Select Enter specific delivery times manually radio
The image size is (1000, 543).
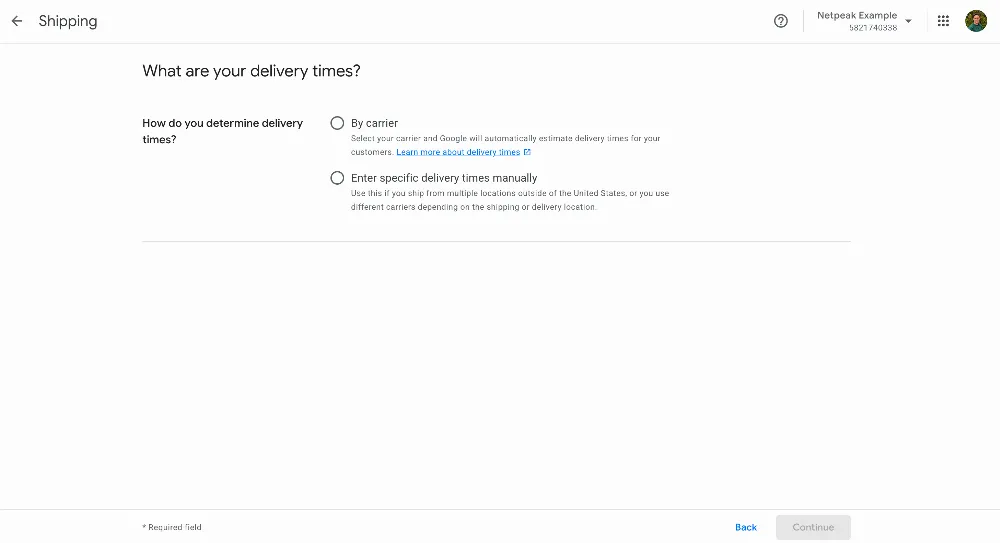(x=337, y=178)
